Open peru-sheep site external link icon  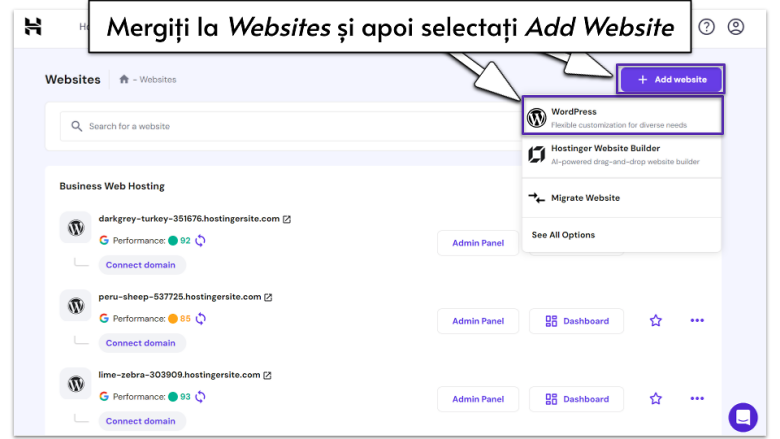click(x=268, y=297)
